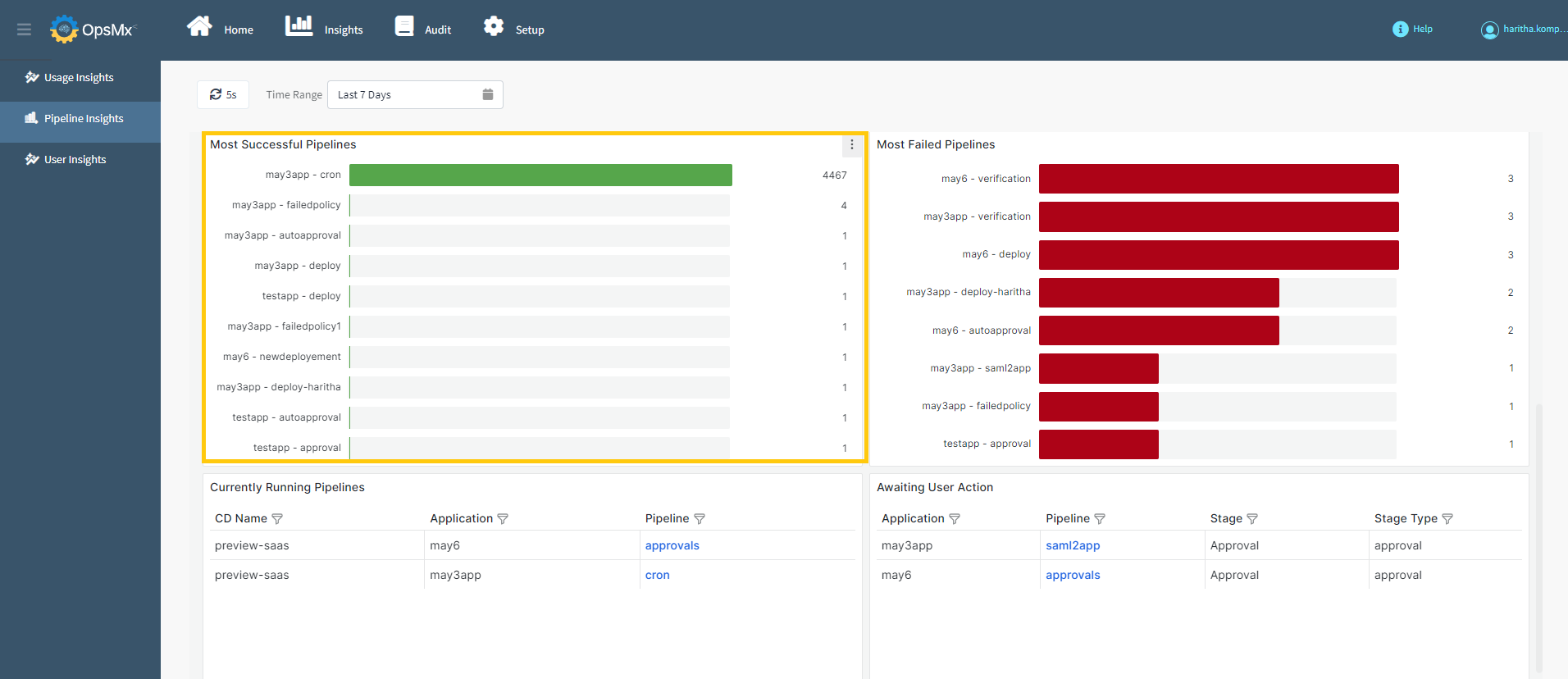Viewport: 1568px width, 679px height.
Task: Click the Home house icon
Action: [x=199, y=27]
